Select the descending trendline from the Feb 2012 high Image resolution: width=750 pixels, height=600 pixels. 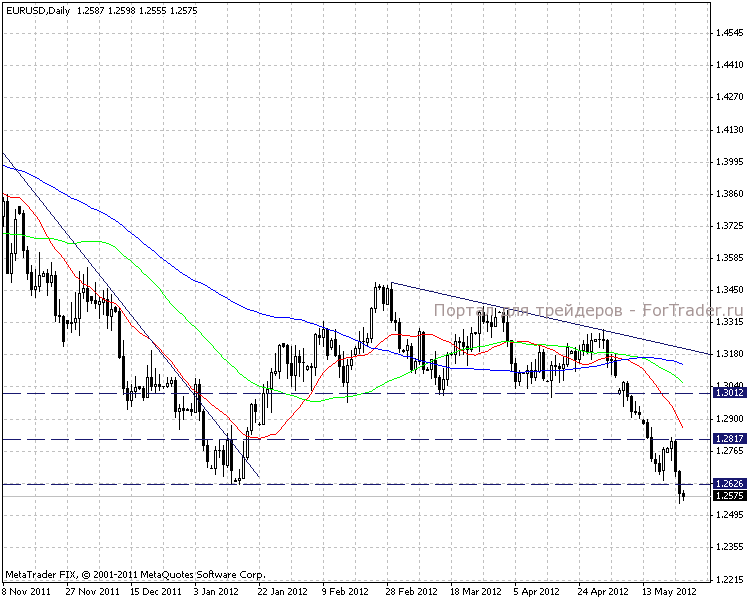[550, 318]
